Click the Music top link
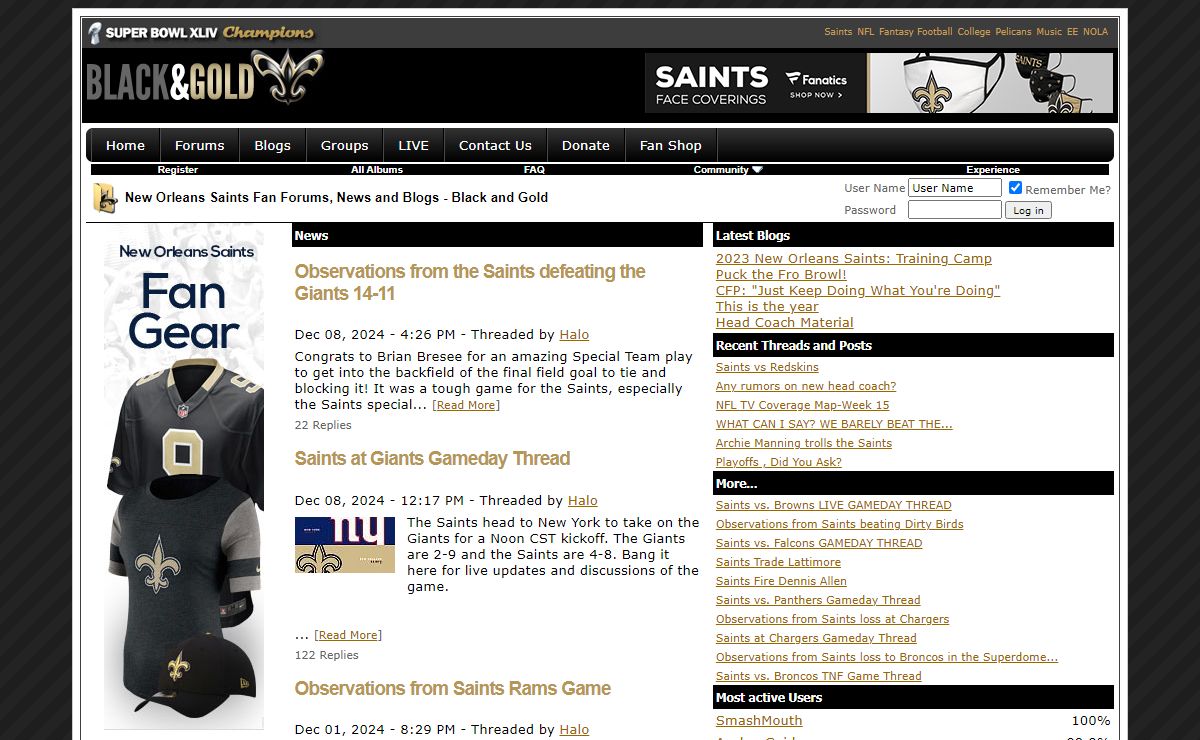This screenshot has height=740, width=1200. [1049, 32]
